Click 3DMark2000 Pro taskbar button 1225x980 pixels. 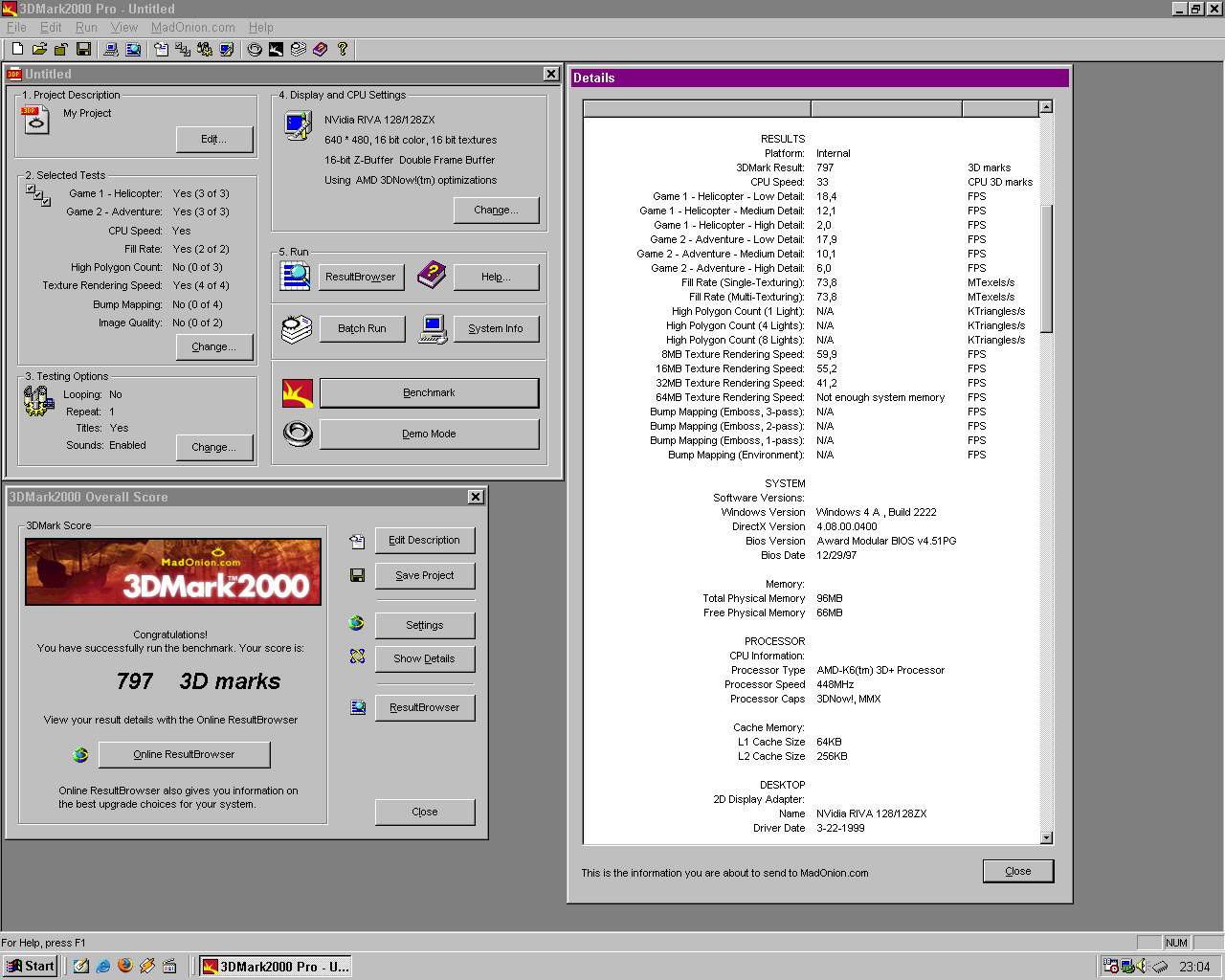click(x=276, y=967)
